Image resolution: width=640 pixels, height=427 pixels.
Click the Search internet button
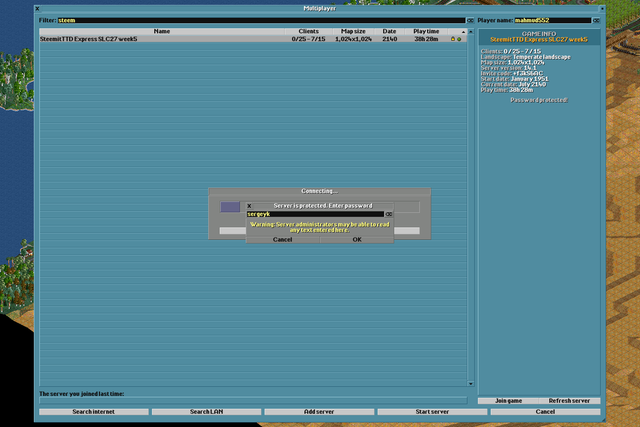(x=94, y=412)
